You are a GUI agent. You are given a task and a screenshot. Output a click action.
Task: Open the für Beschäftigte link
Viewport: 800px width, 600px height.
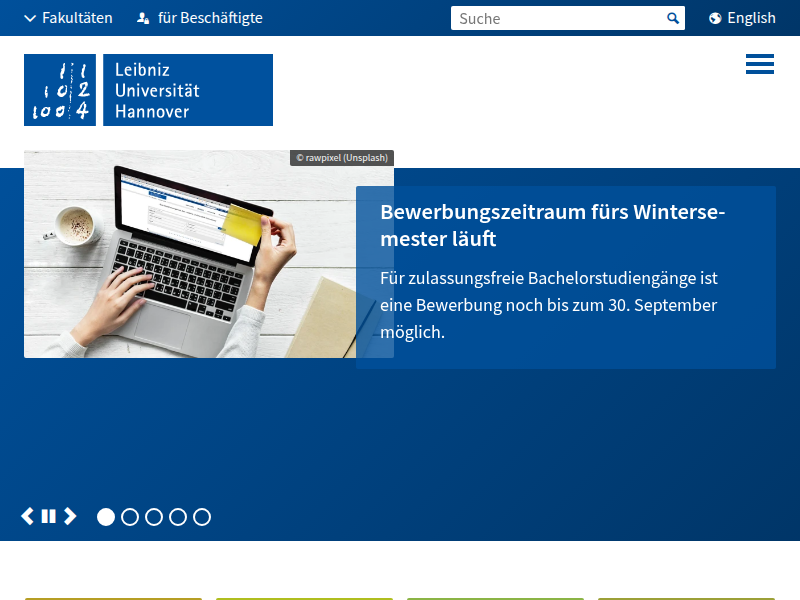tap(200, 18)
